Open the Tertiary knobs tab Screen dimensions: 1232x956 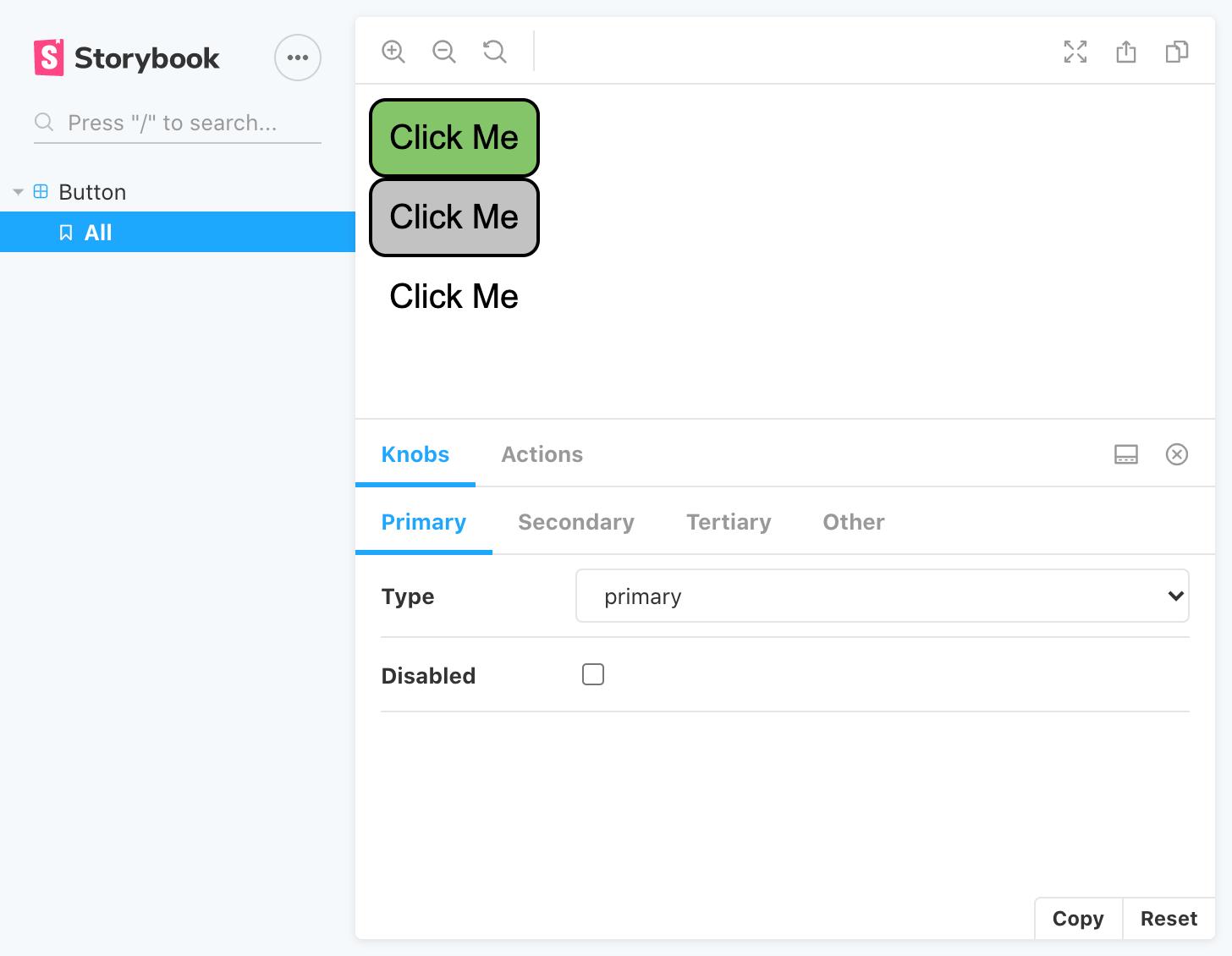point(728,522)
